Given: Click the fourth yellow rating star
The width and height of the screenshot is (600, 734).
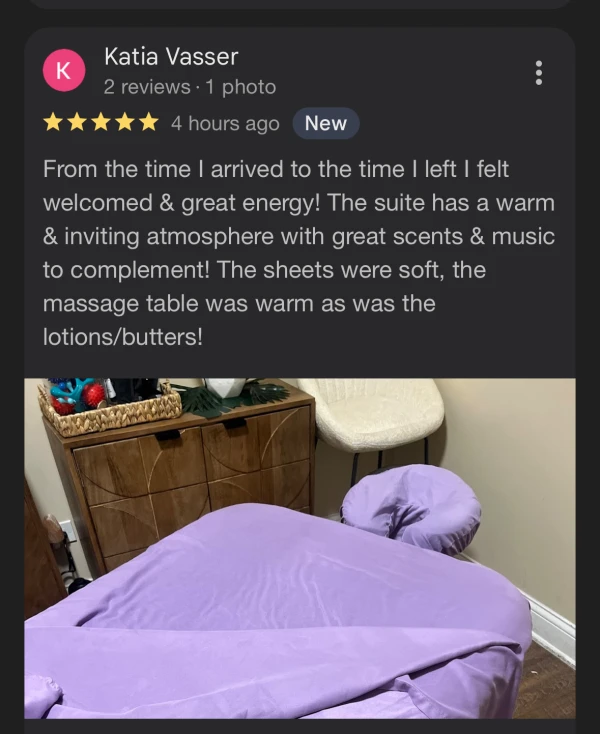Looking at the screenshot, I should (x=124, y=122).
